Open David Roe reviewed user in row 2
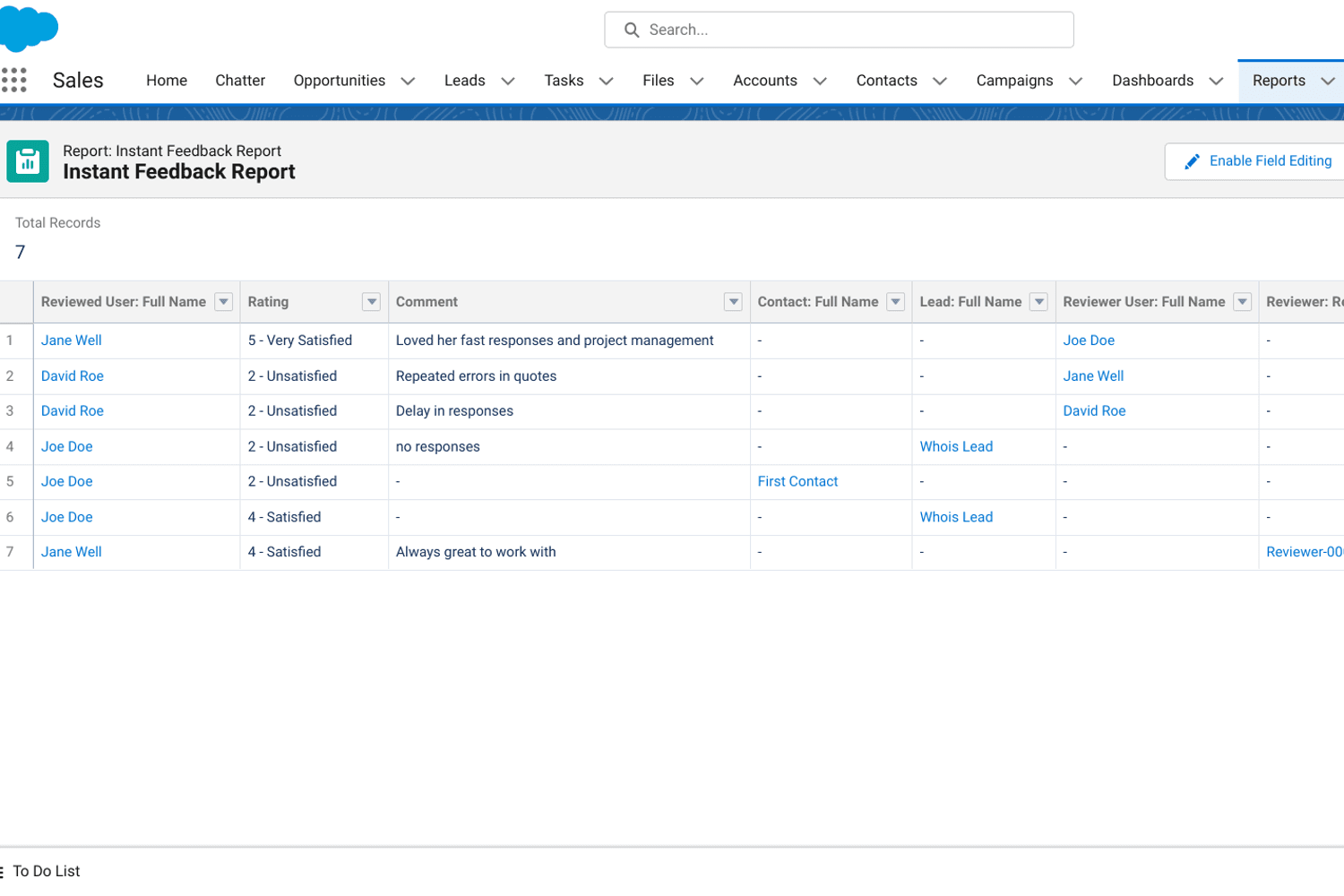This screenshot has height=896, width=1344. pos(73,376)
